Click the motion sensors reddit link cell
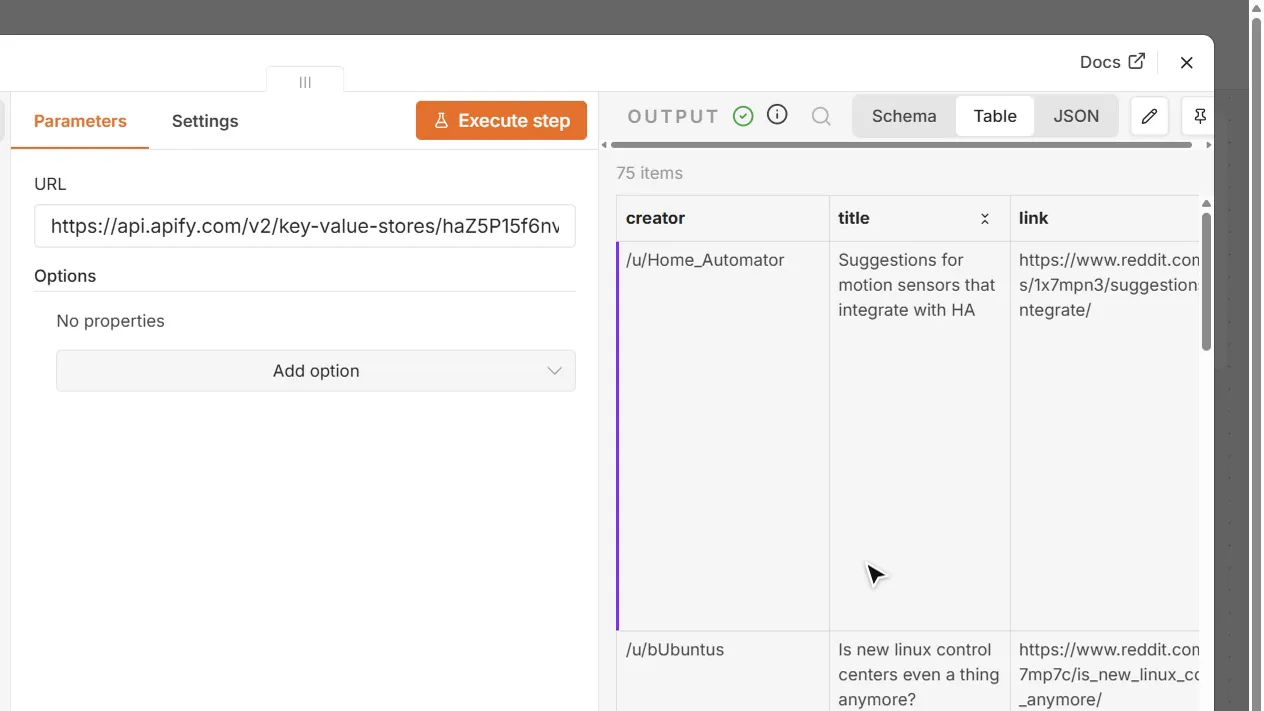 pyautogui.click(x=1105, y=436)
